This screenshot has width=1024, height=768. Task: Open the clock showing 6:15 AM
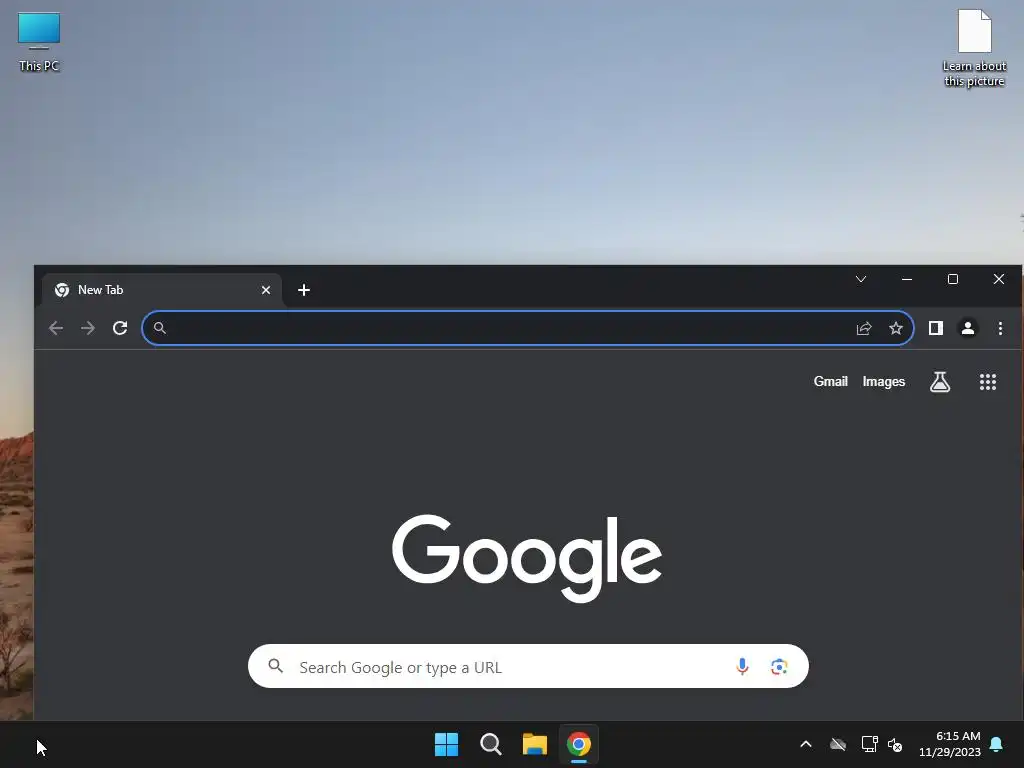coord(950,744)
